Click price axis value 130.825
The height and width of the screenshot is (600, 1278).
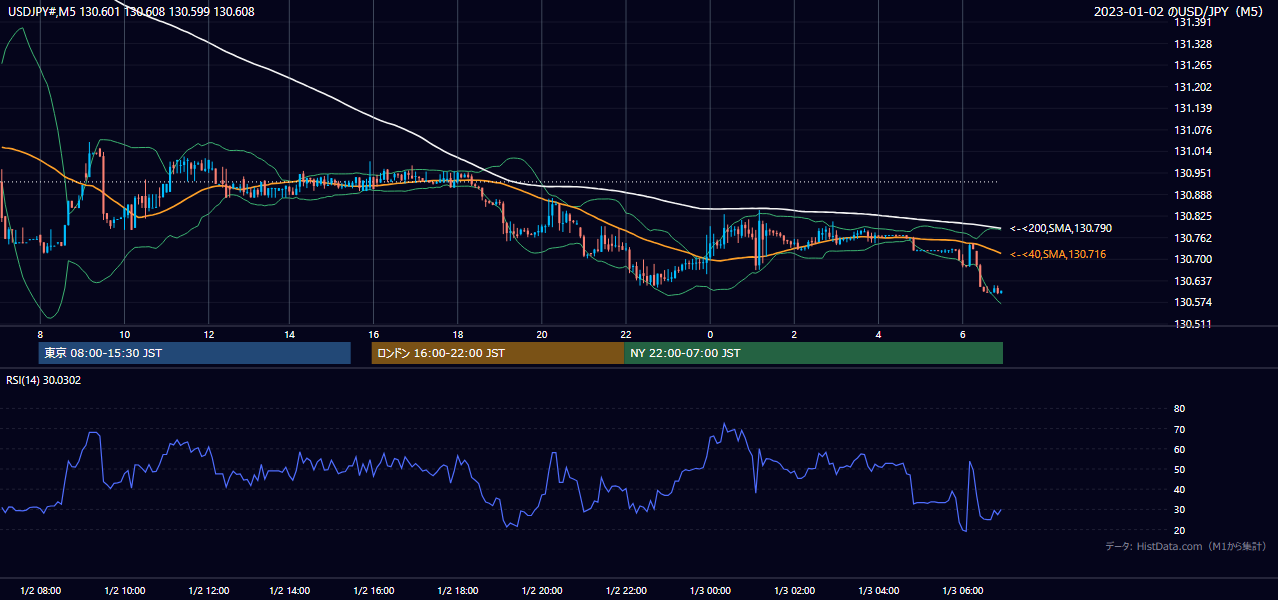[x=1192, y=216]
